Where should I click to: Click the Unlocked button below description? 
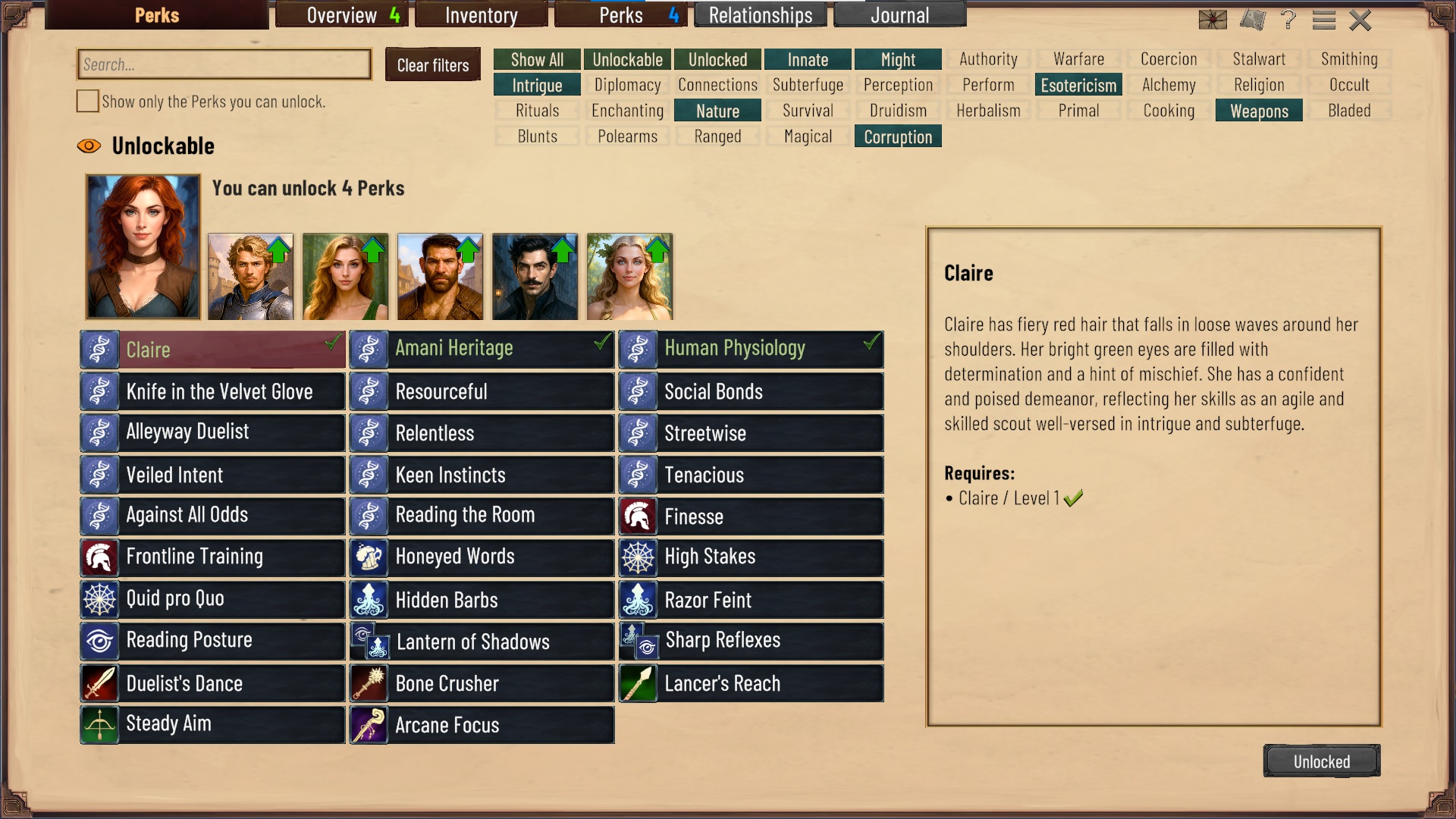tap(1322, 761)
